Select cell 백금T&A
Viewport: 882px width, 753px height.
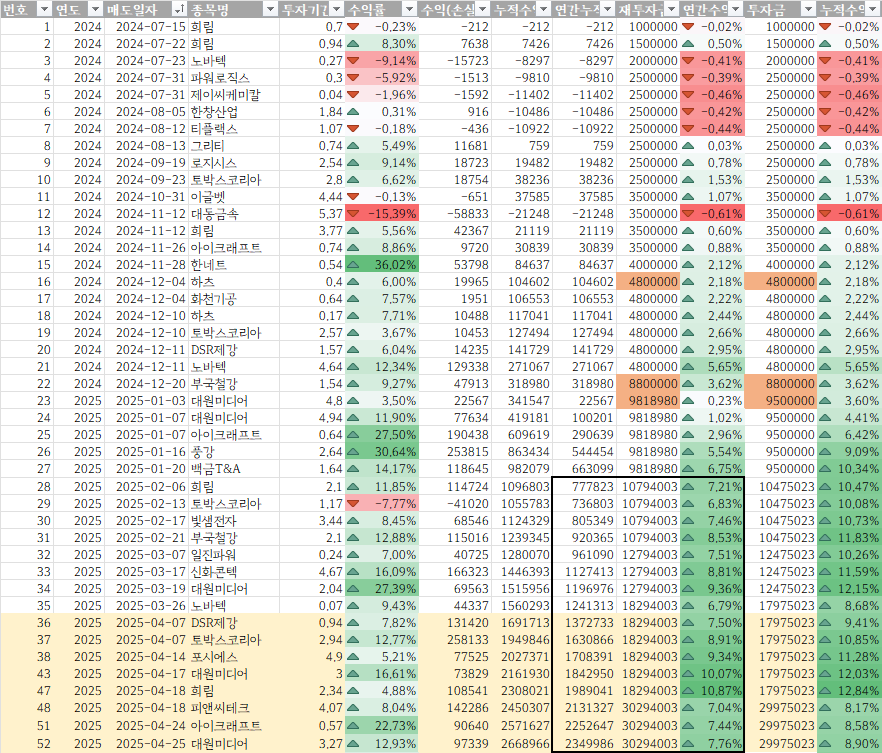[233, 469]
